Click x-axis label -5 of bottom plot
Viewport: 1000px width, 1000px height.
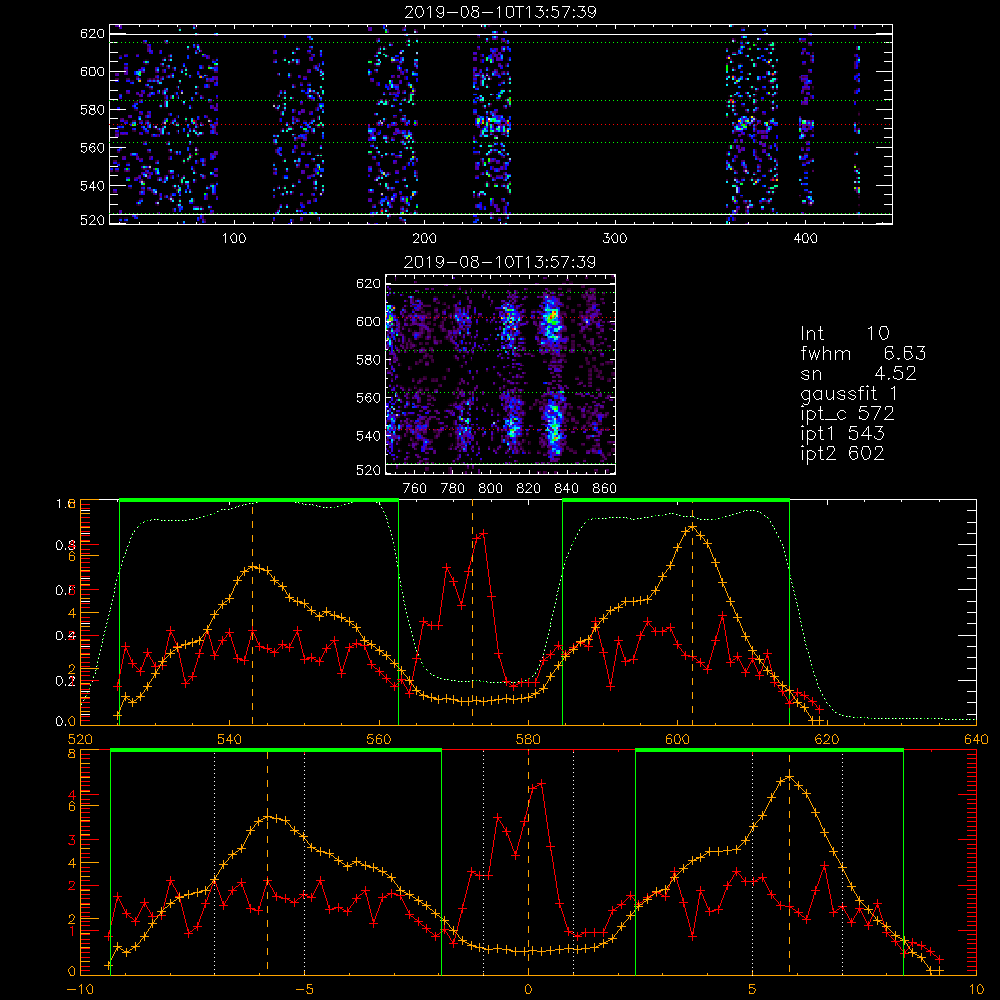[x=304, y=990]
